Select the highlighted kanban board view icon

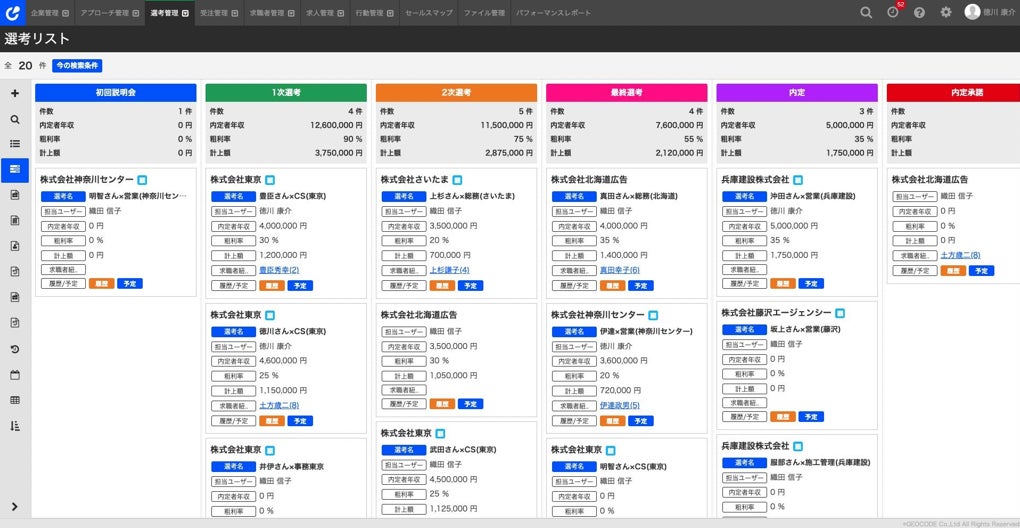tap(15, 169)
